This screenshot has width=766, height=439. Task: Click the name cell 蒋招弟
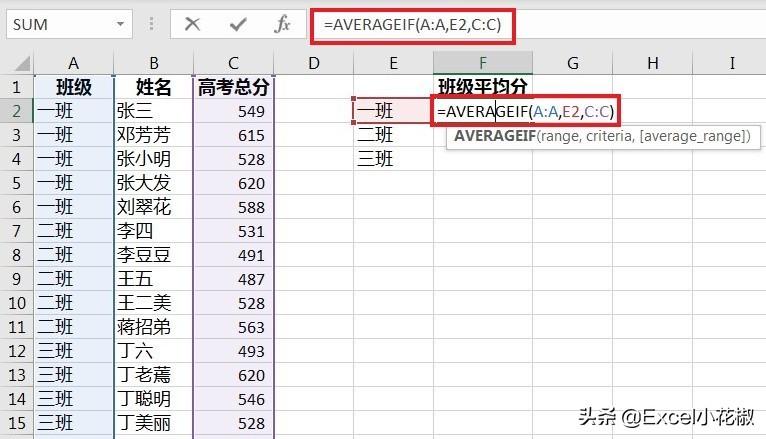click(x=153, y=327)
